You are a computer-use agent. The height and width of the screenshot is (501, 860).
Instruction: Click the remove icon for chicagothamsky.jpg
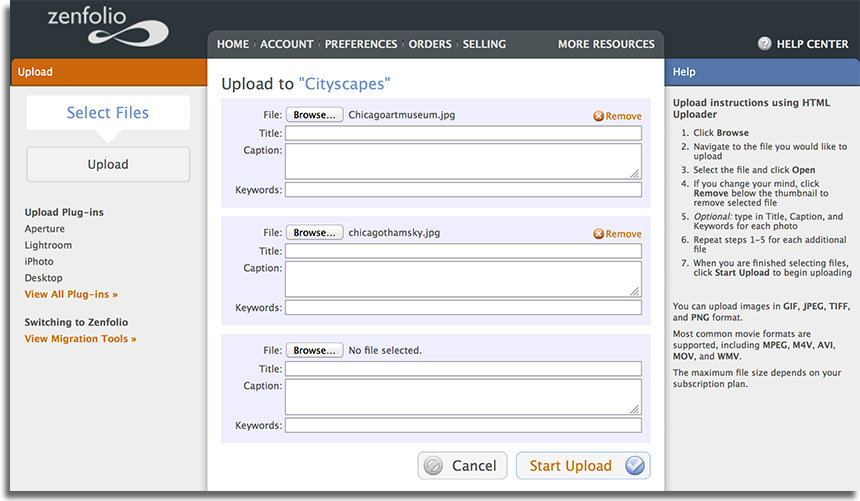pos(598,234)
